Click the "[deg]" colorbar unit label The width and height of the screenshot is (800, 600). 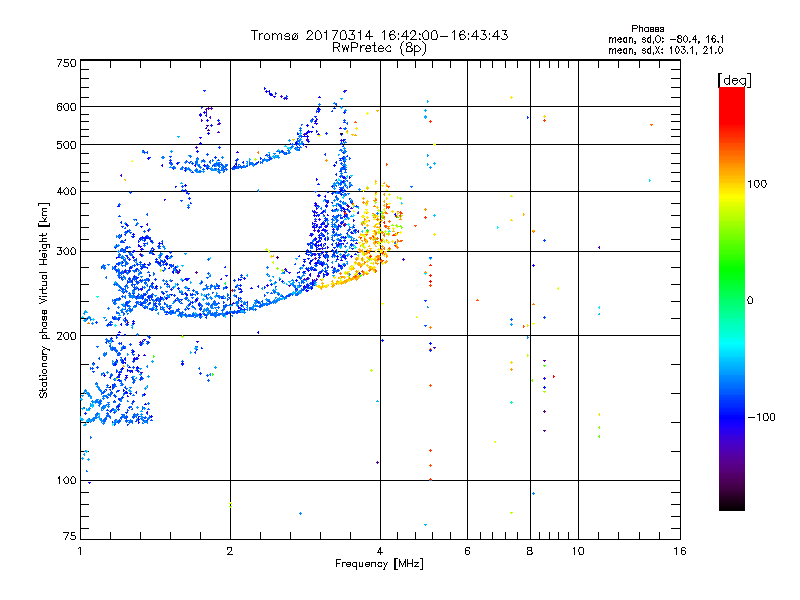pos(734,80)
